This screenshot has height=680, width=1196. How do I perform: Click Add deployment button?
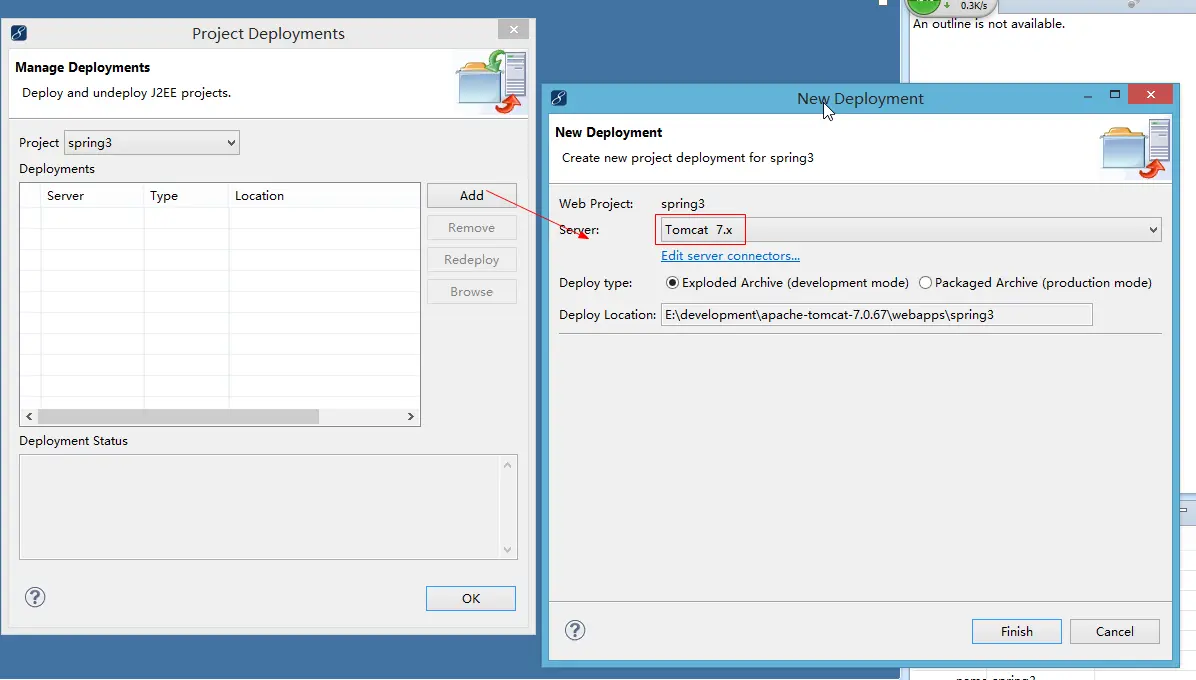[471, 196]
